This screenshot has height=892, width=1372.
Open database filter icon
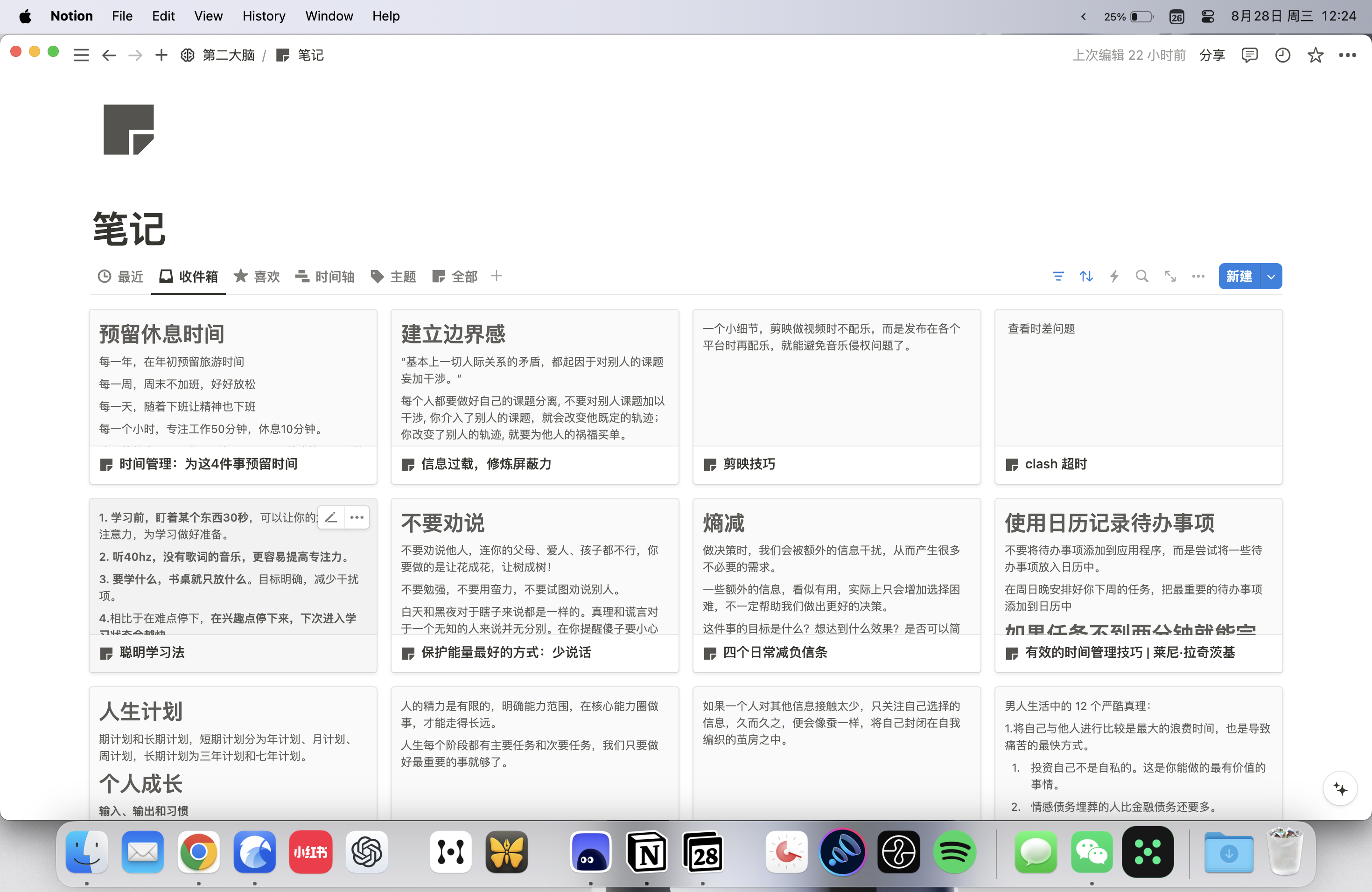pyautogui.click(x=1058, y=277)
